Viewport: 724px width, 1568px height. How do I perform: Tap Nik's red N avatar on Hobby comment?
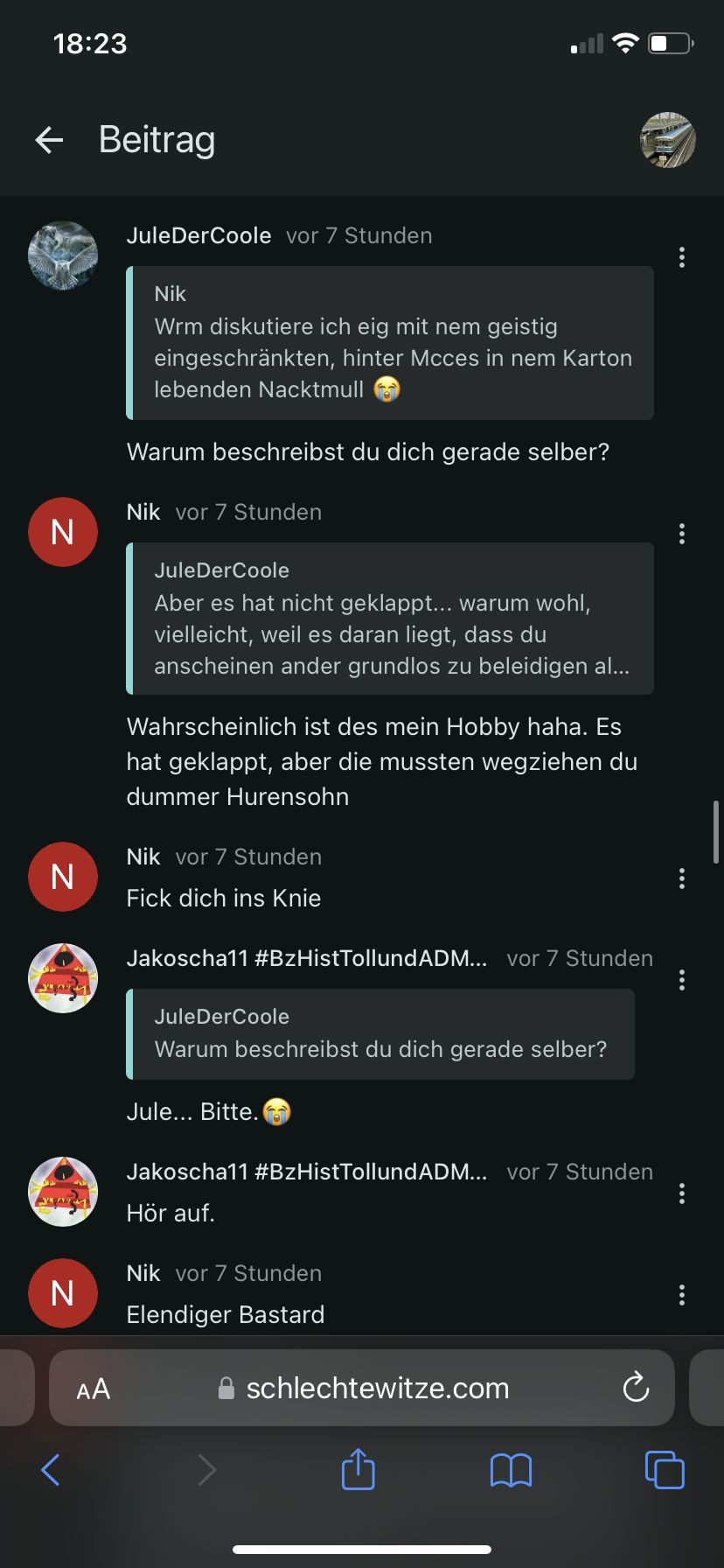(x=63, y=532)
